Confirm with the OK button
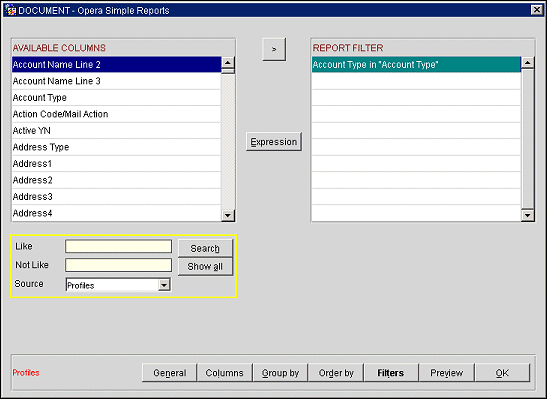This screenshot has width=547, height=399. (502, 373)
